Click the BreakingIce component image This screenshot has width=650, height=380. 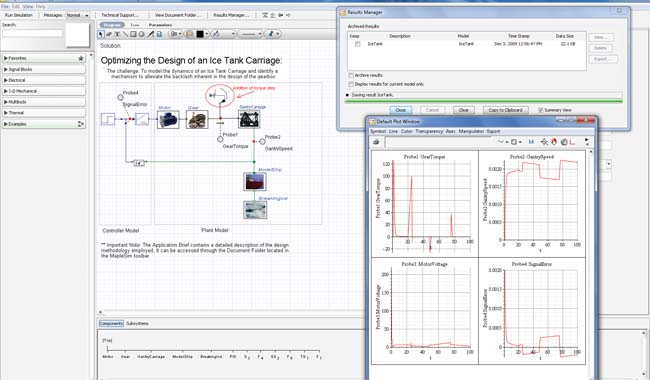[x=255, y=210]
